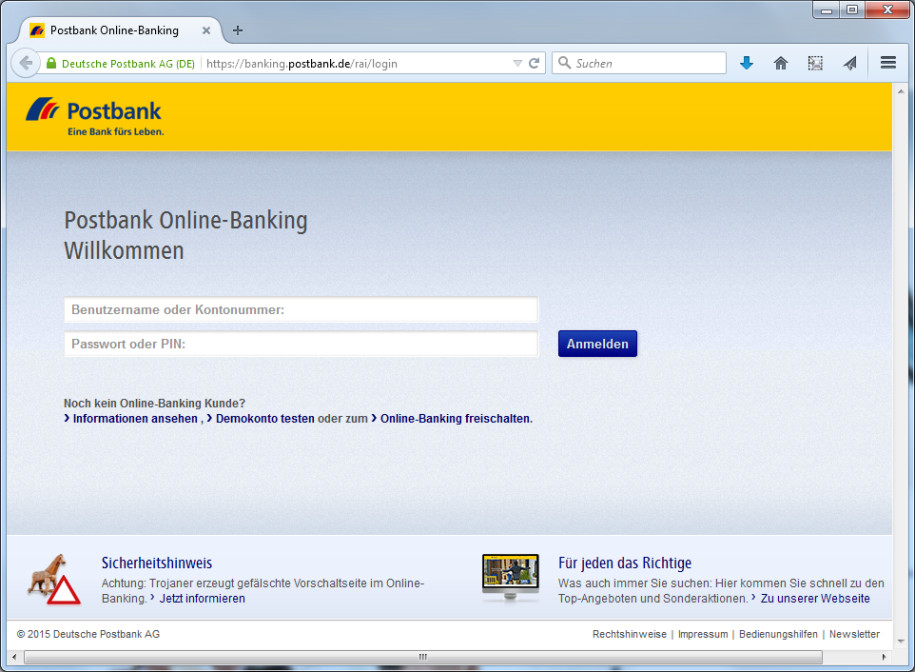Open the Bedienungshilfen footer link

778,634
